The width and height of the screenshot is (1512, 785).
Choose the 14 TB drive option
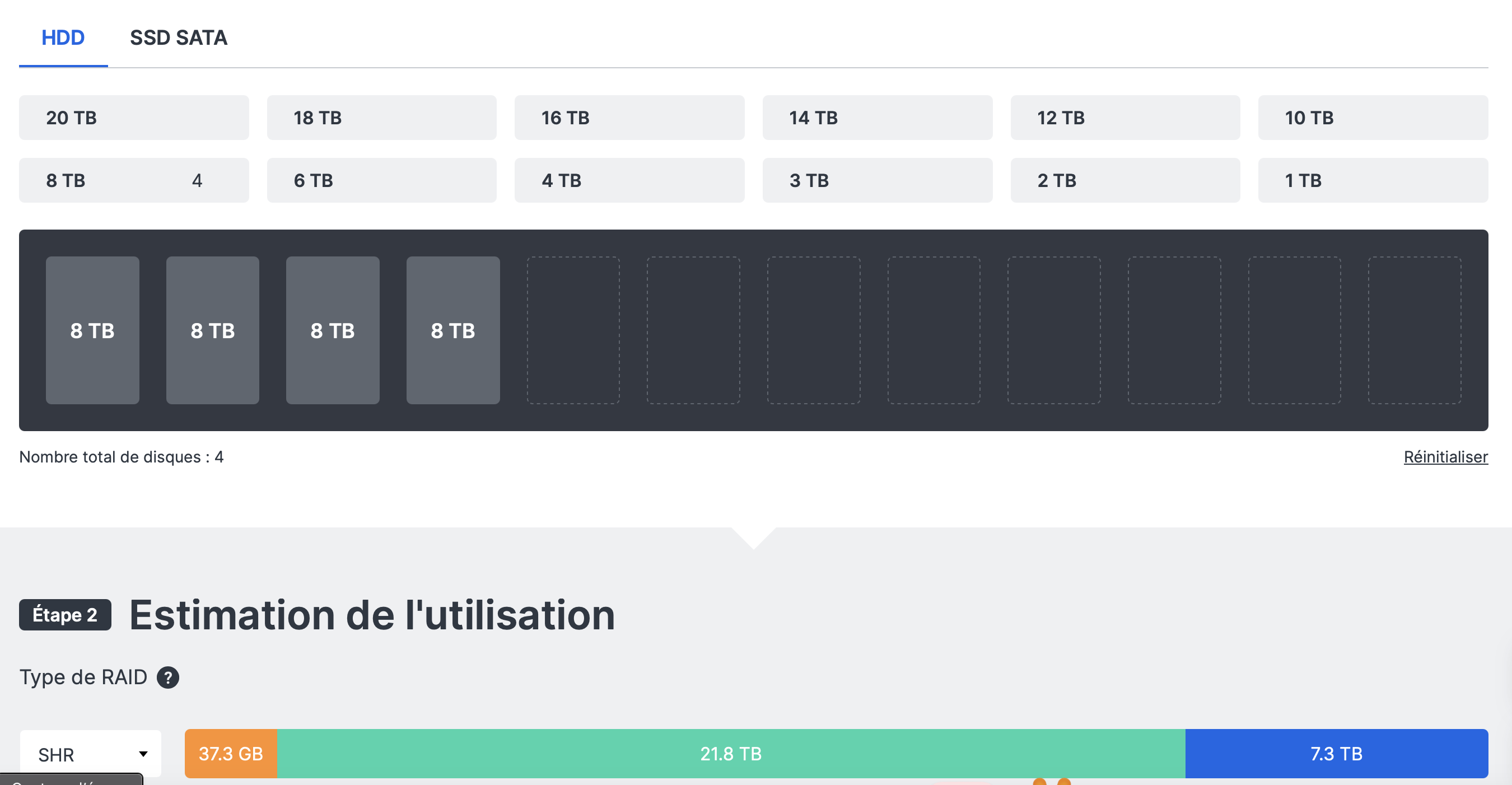(x=877, y=118)
